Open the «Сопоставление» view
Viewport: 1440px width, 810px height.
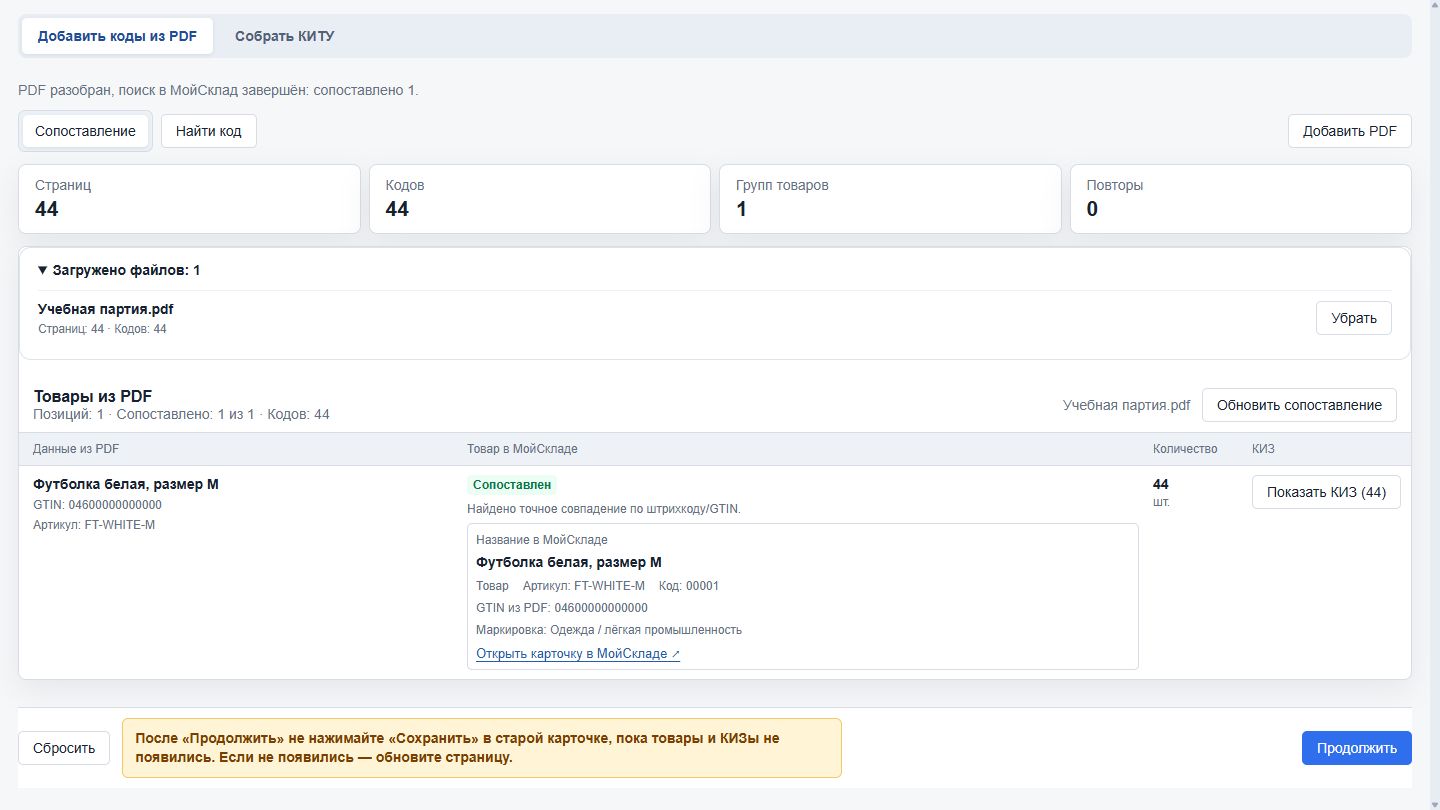point(85,131)
